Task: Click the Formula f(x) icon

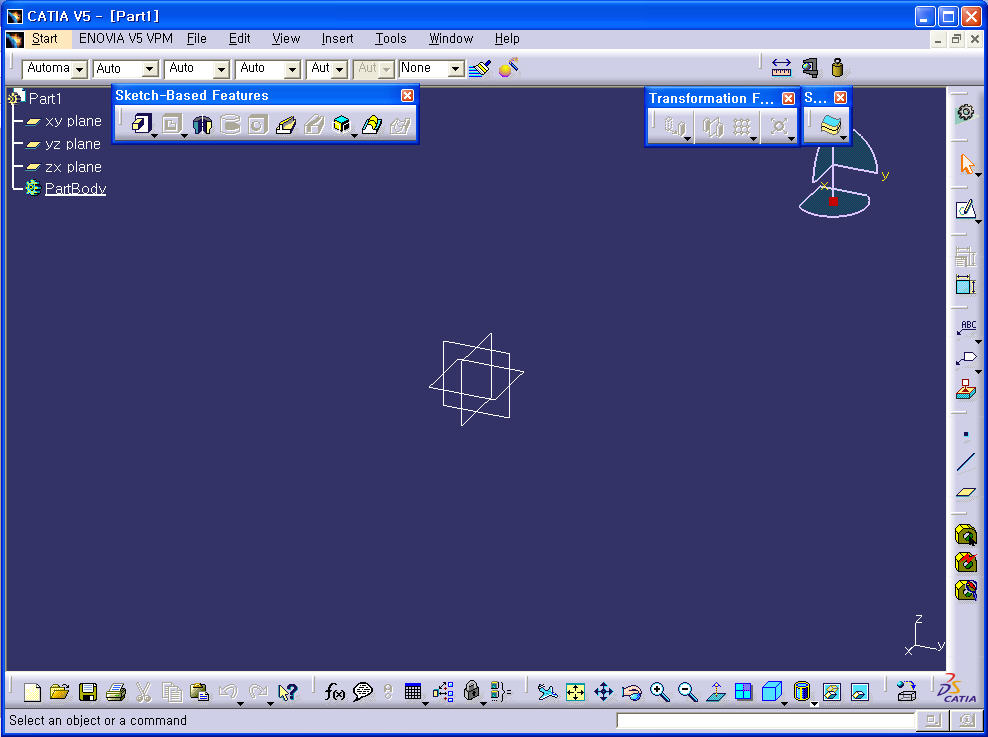Action: (x=335, y=692)
